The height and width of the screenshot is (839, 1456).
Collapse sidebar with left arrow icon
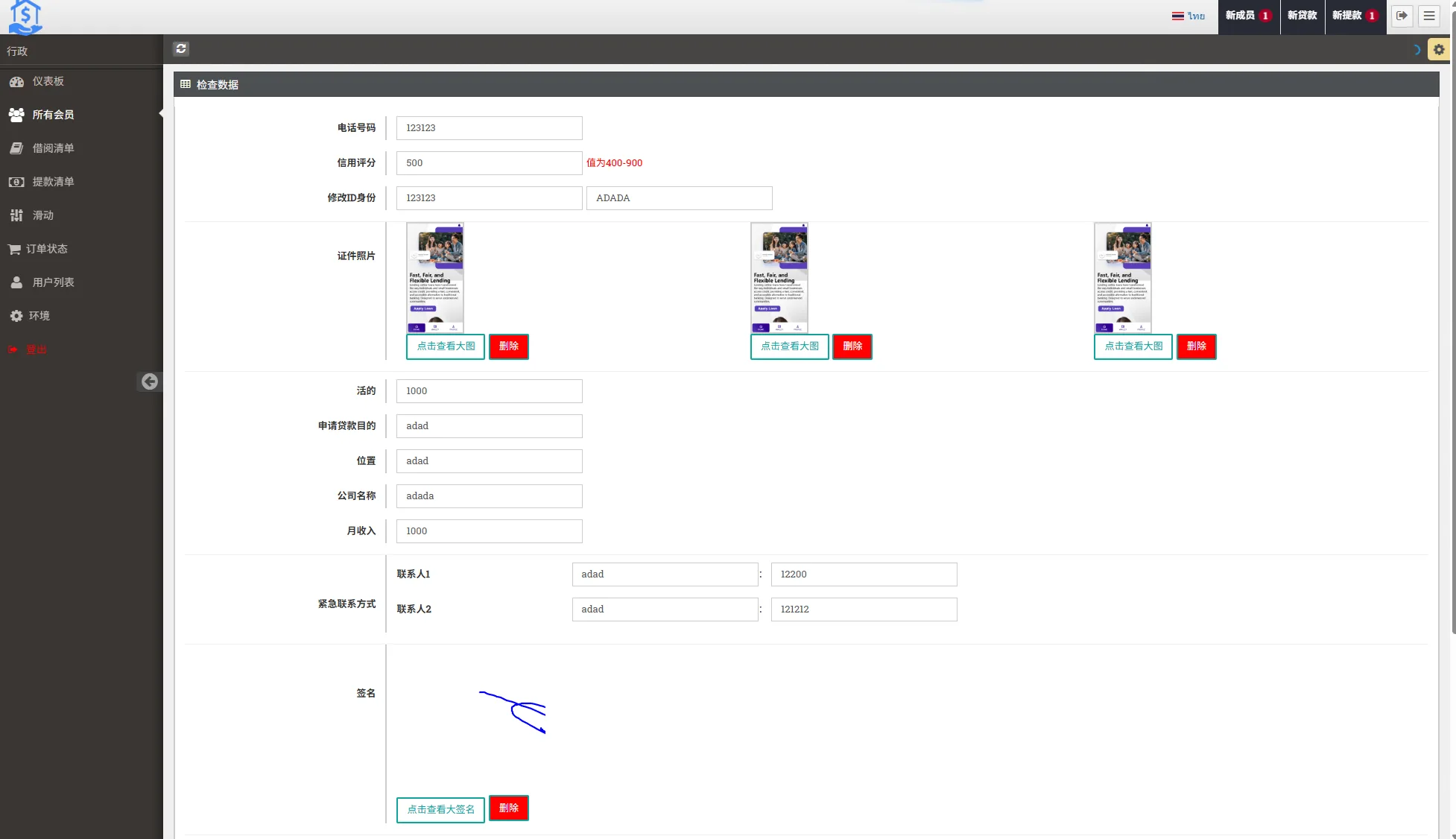click(x=150, y=381)
